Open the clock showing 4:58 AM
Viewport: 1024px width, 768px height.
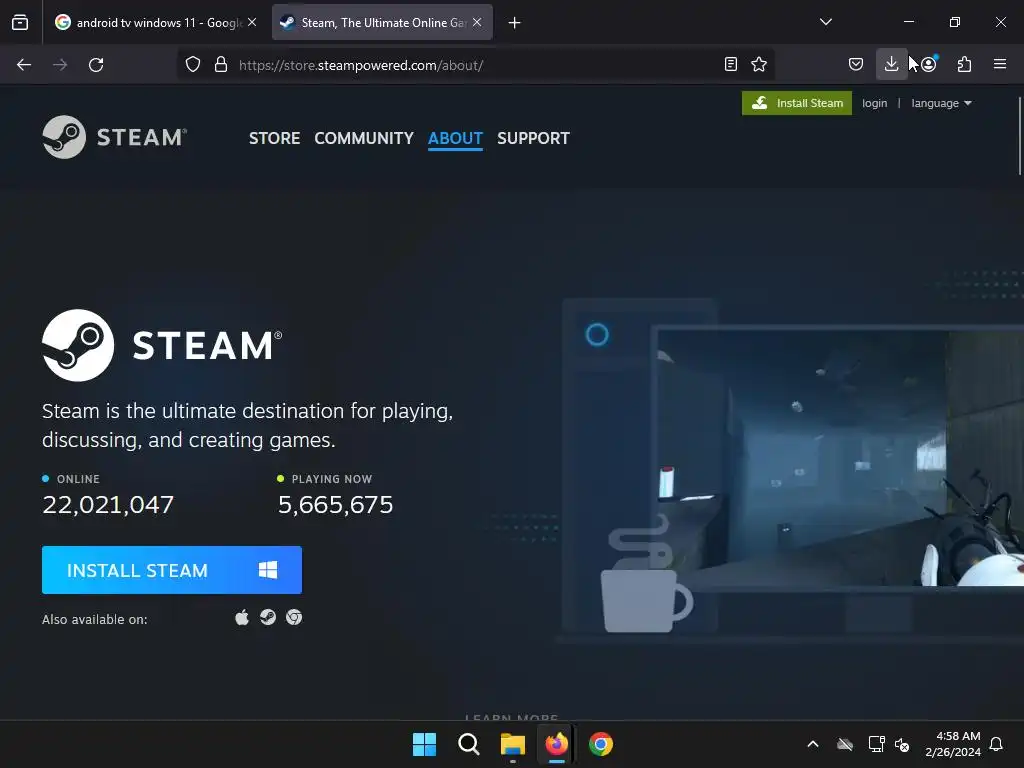coord(953,744)
